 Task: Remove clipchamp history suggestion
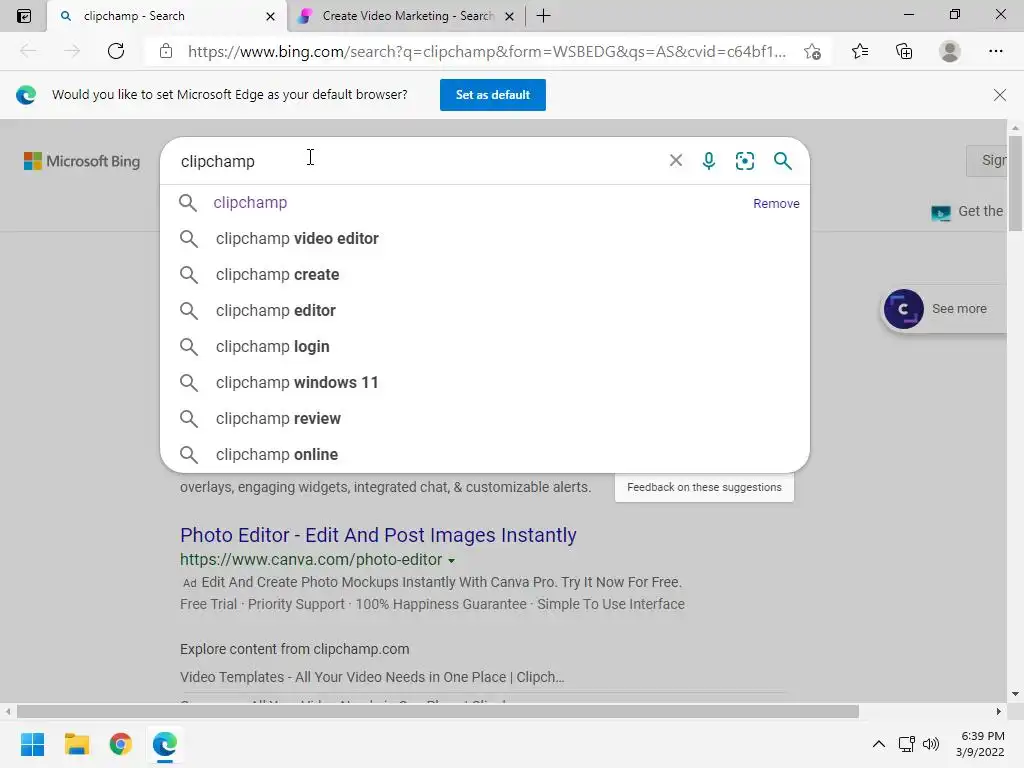point(776,203)
